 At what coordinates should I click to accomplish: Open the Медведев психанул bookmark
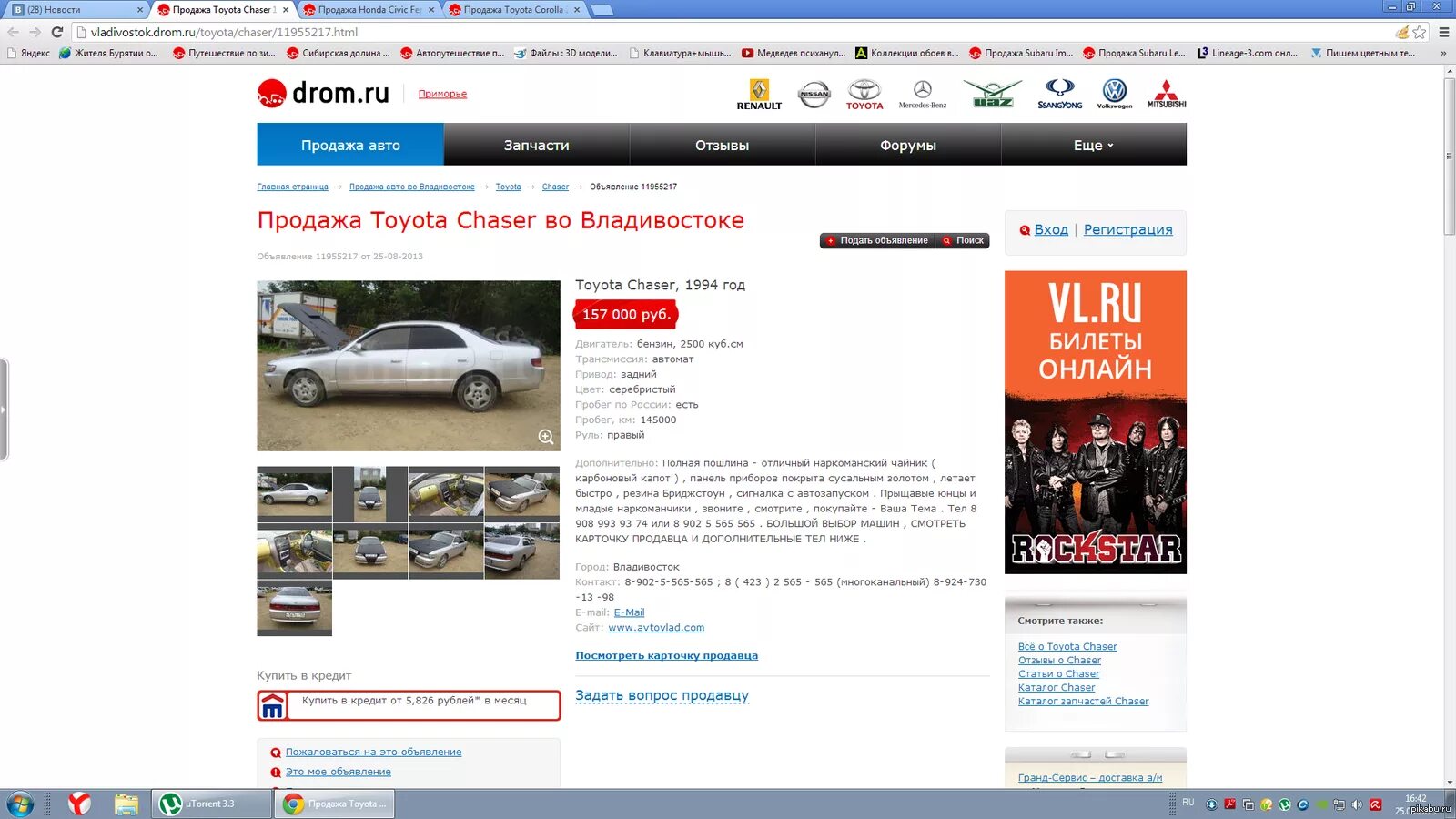pyautogui.click(x=794, y=53)
